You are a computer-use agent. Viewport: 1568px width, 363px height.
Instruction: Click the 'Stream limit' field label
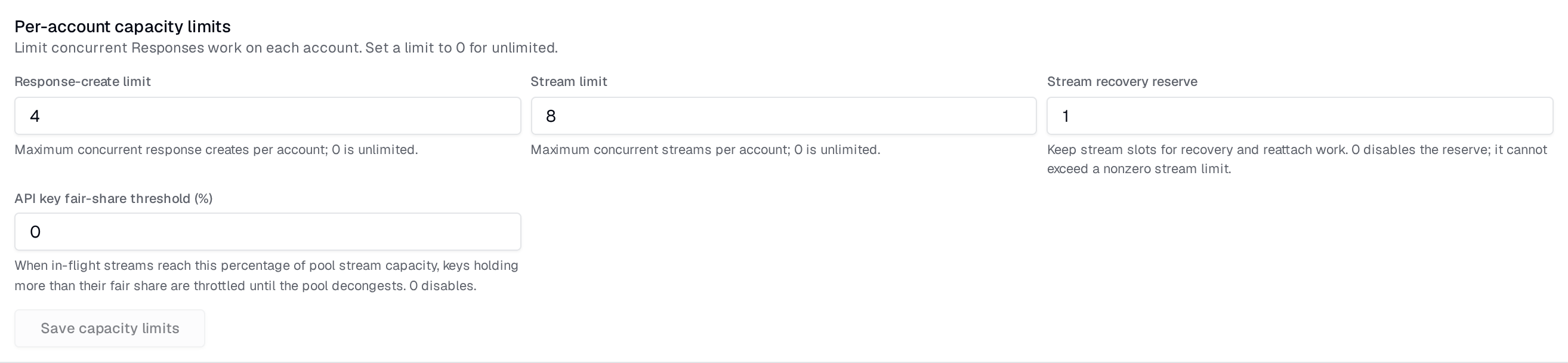(569, 82)
